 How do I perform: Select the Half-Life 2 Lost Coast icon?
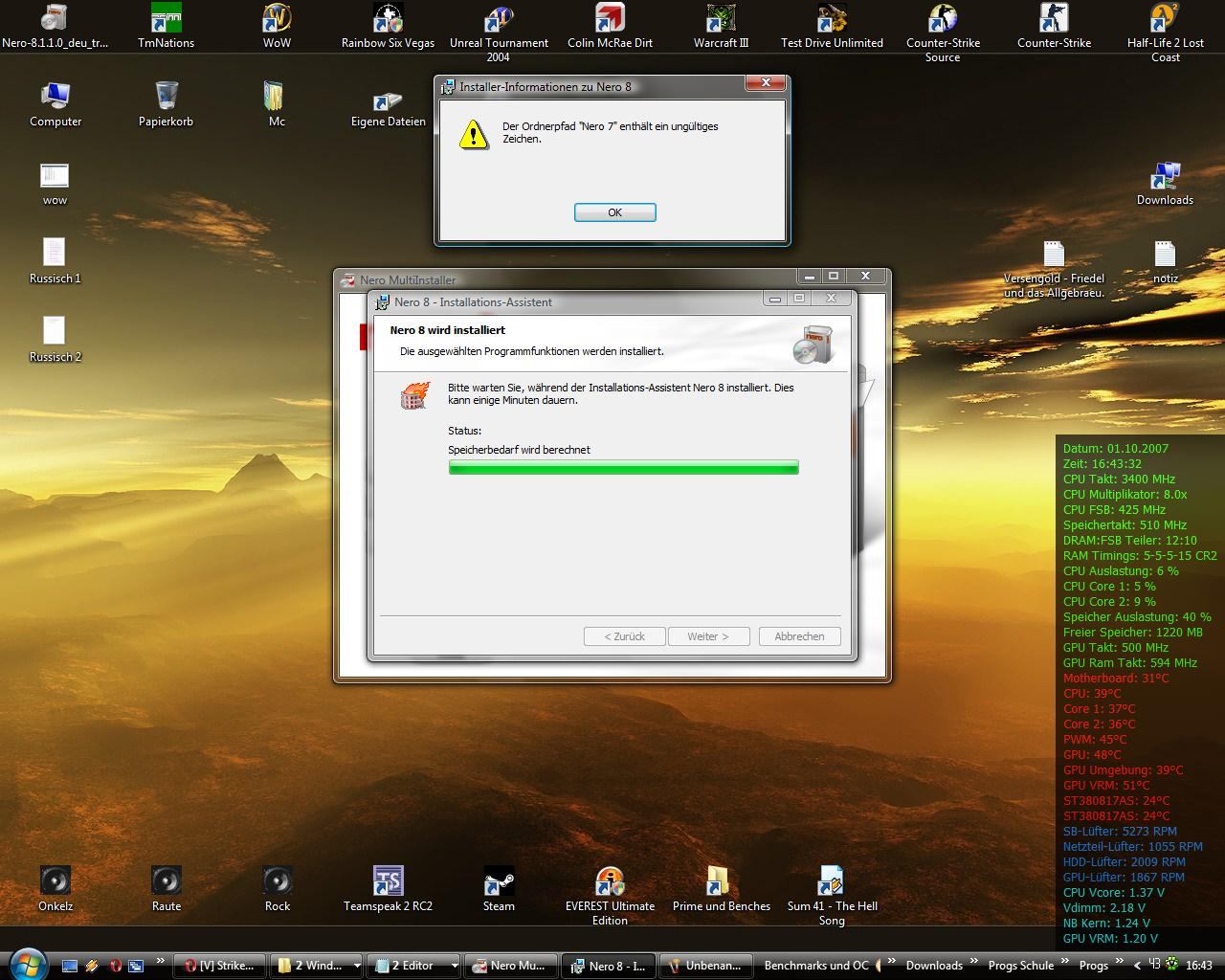1165,33
